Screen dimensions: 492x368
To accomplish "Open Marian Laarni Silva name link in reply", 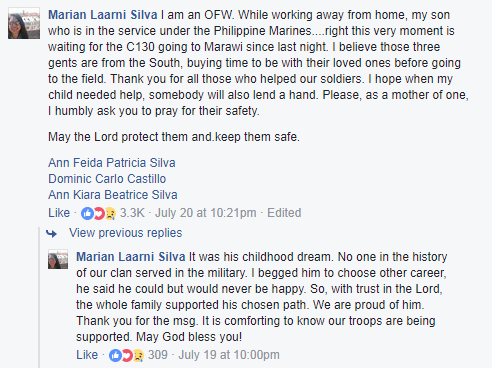I will (131, 257).
